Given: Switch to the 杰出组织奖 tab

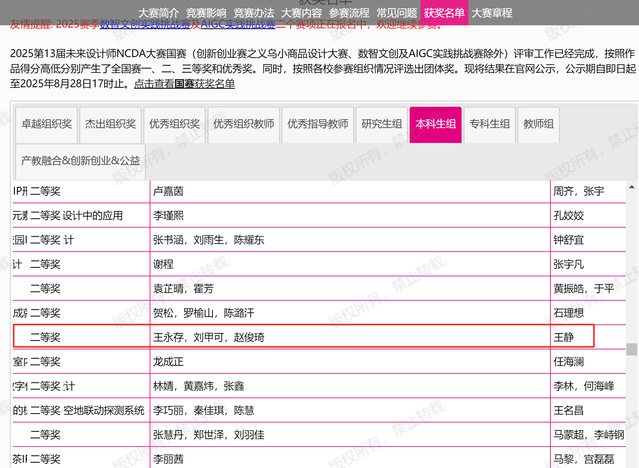Looking at the screenshot, I should [109, 125].
